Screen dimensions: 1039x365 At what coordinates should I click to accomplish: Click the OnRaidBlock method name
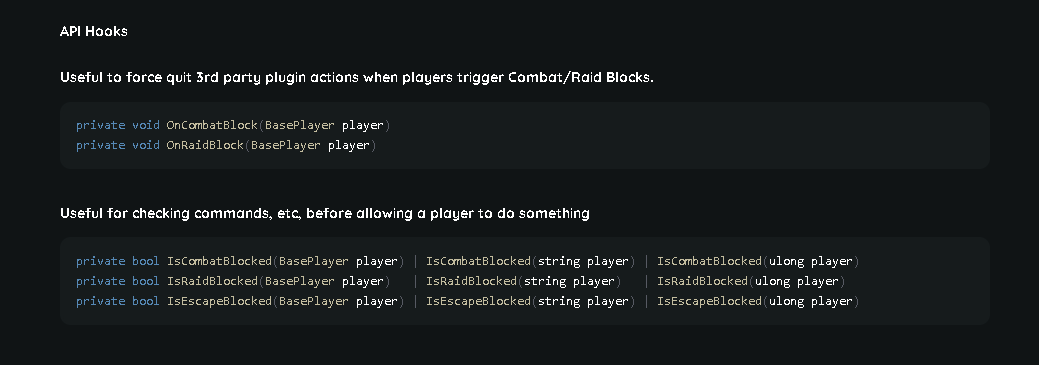tap(205, 145)
